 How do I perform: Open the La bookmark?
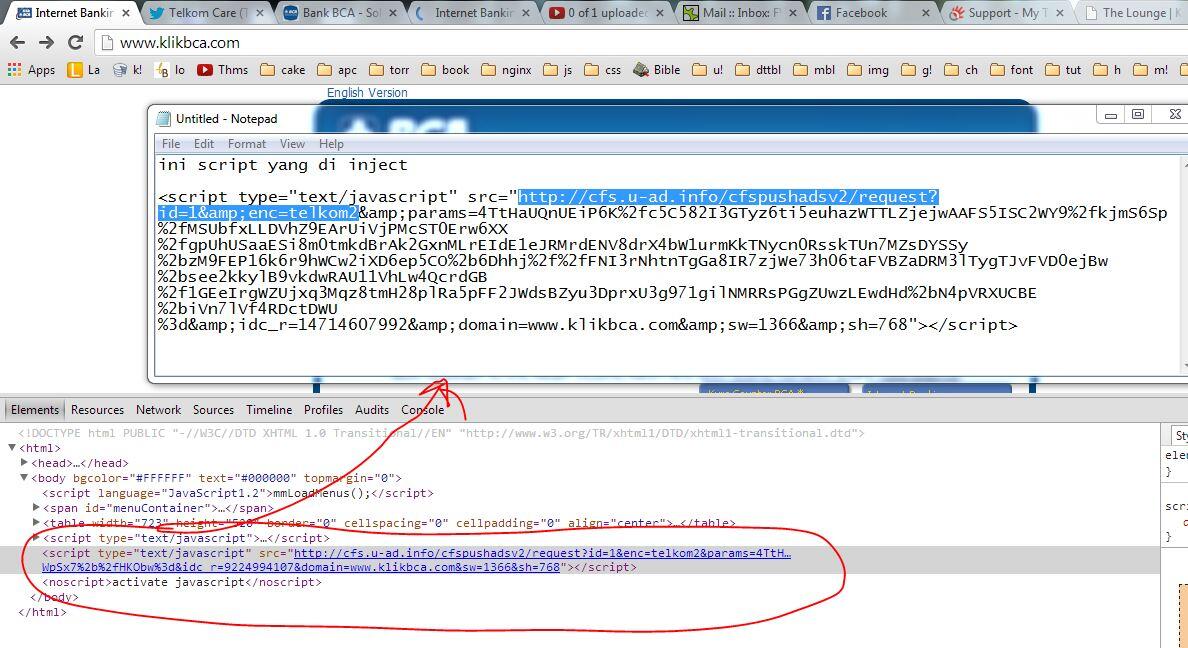tap(84, 70)
